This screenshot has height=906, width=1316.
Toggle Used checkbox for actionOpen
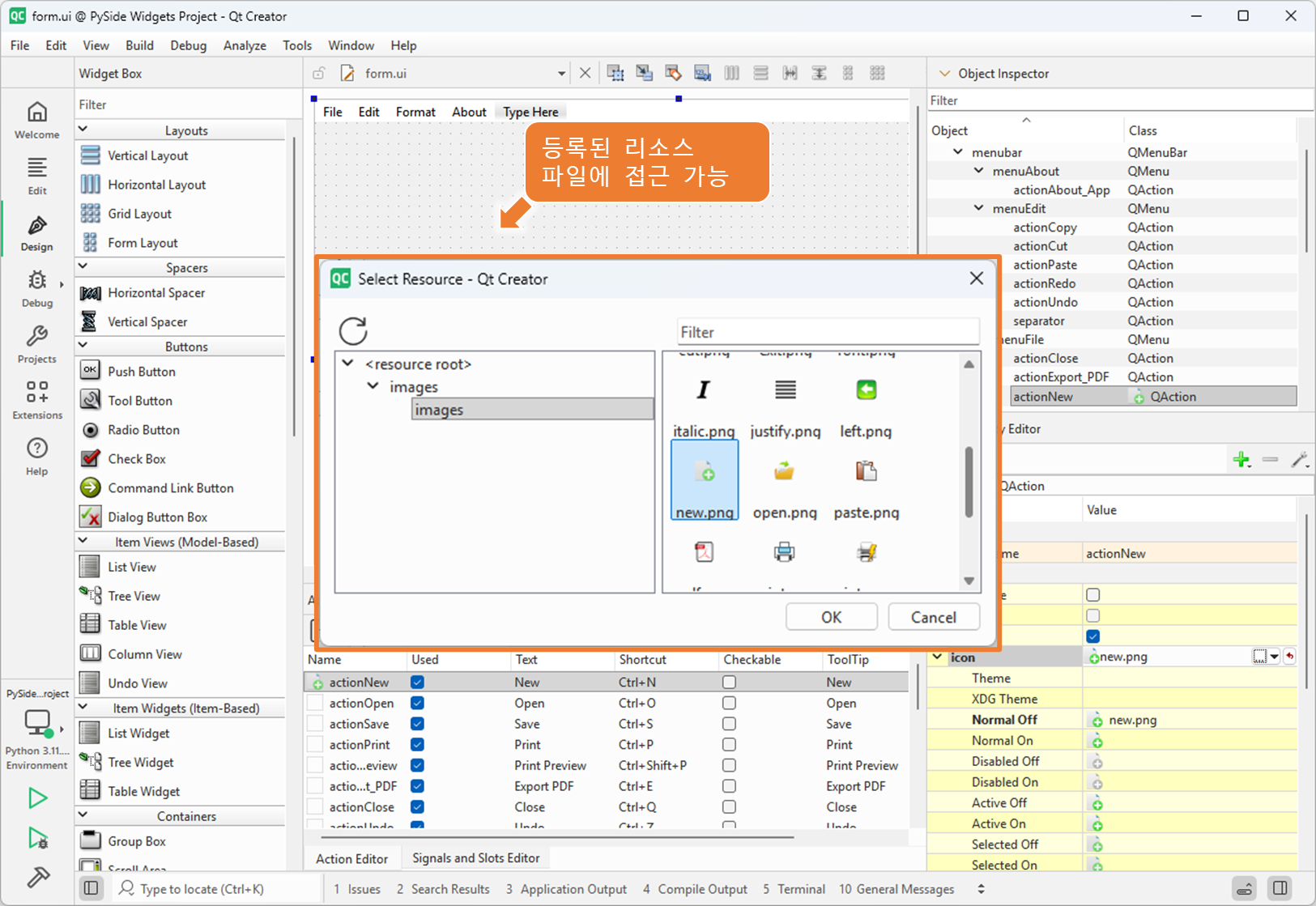point(417,703)
